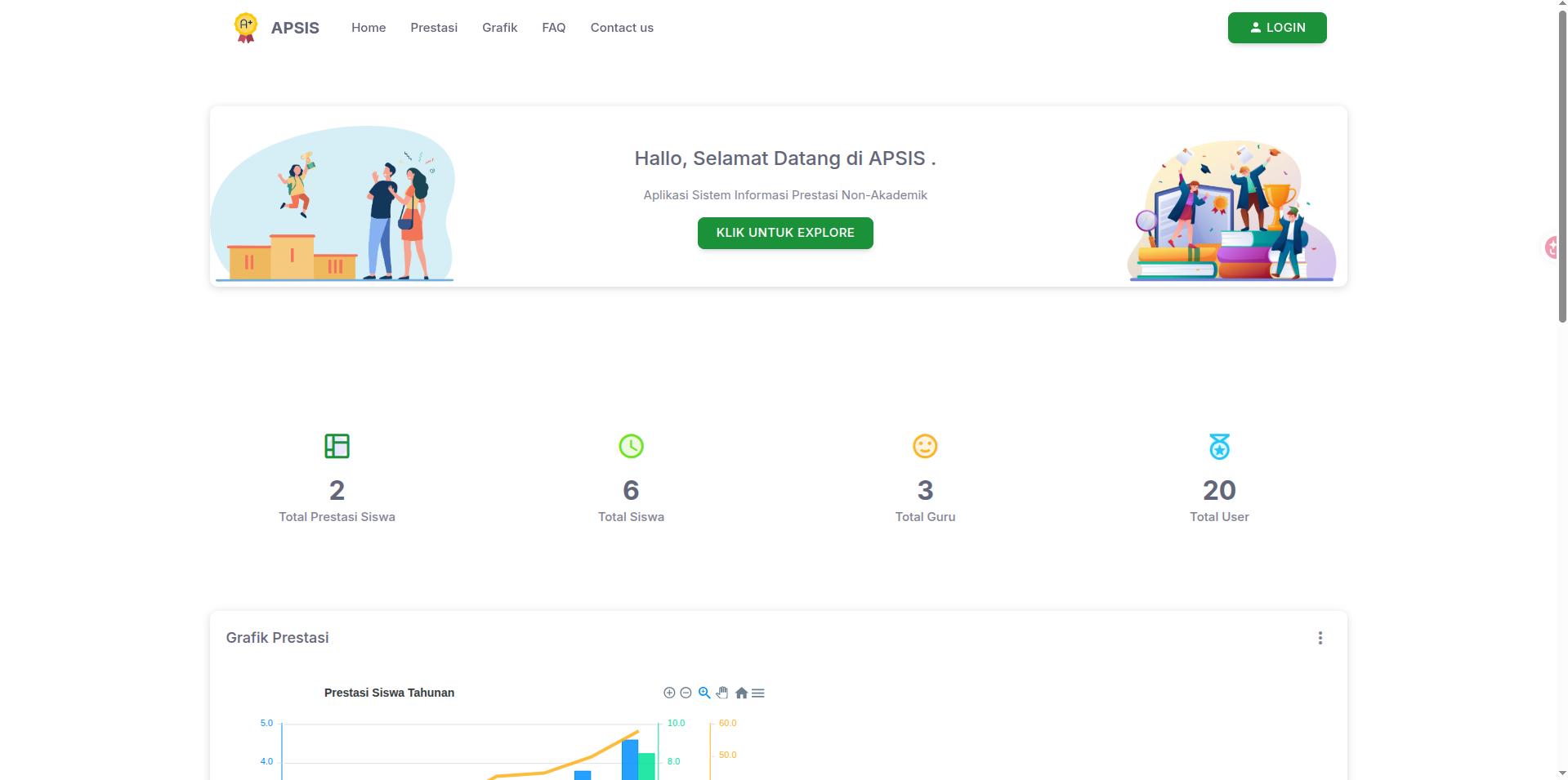Click the number 20 above Total User
Image resolution: width=1568 pixels, height=780 pixels.
coord(1219,490)
